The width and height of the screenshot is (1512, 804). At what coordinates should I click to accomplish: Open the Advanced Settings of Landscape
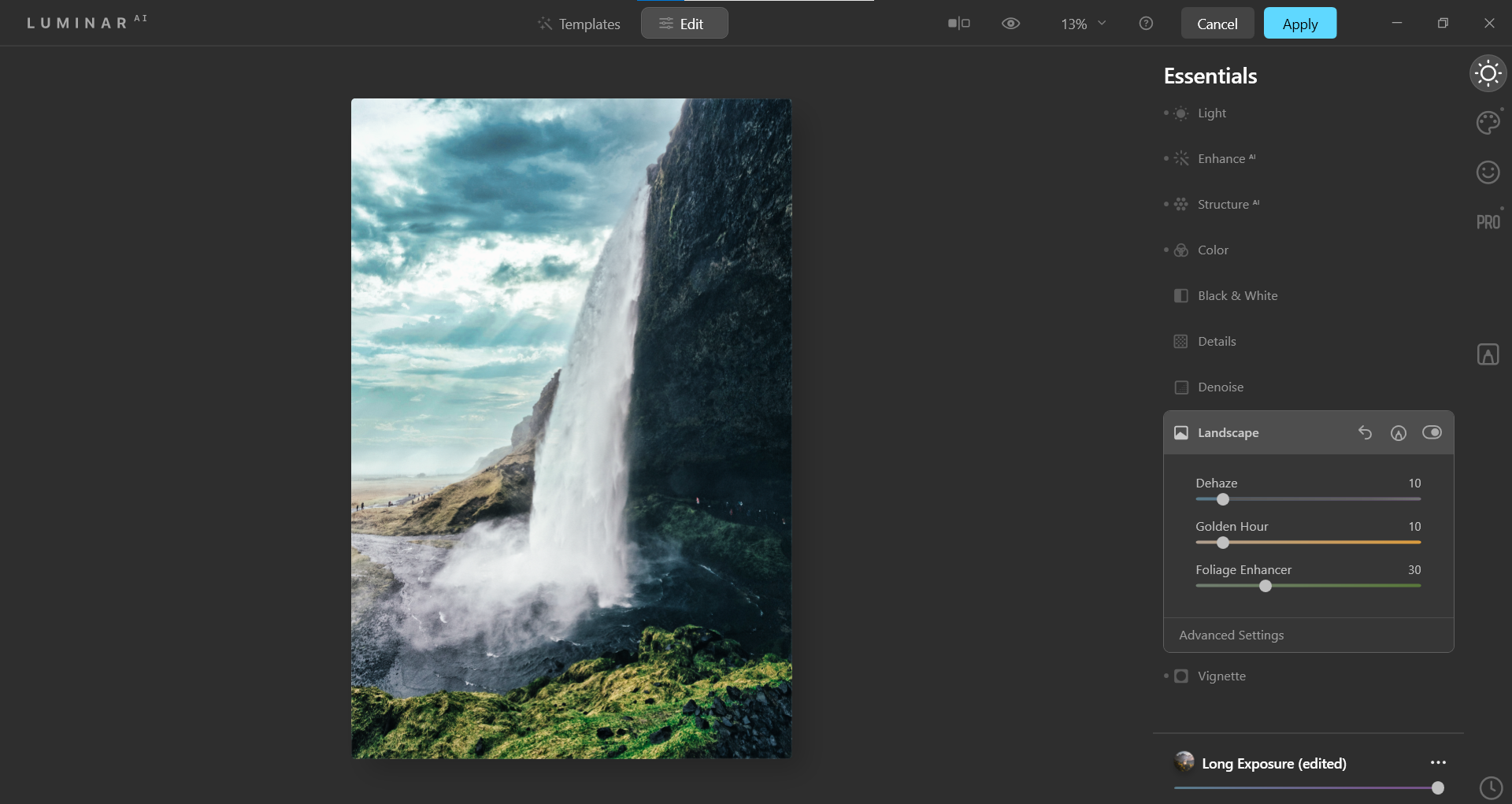[1231, 635]
